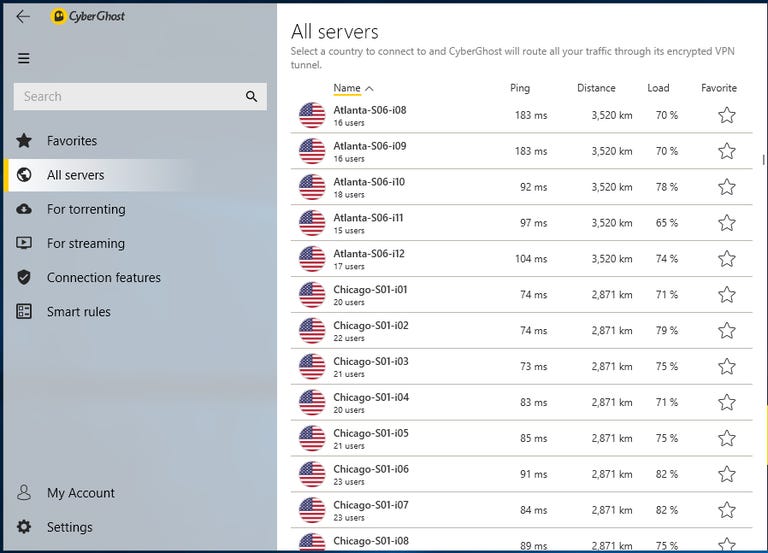The width and height of the screenshot is (768, 553).
Task: Sort servers by Load column
Action: pyautogui.click(x=658, y=88)
